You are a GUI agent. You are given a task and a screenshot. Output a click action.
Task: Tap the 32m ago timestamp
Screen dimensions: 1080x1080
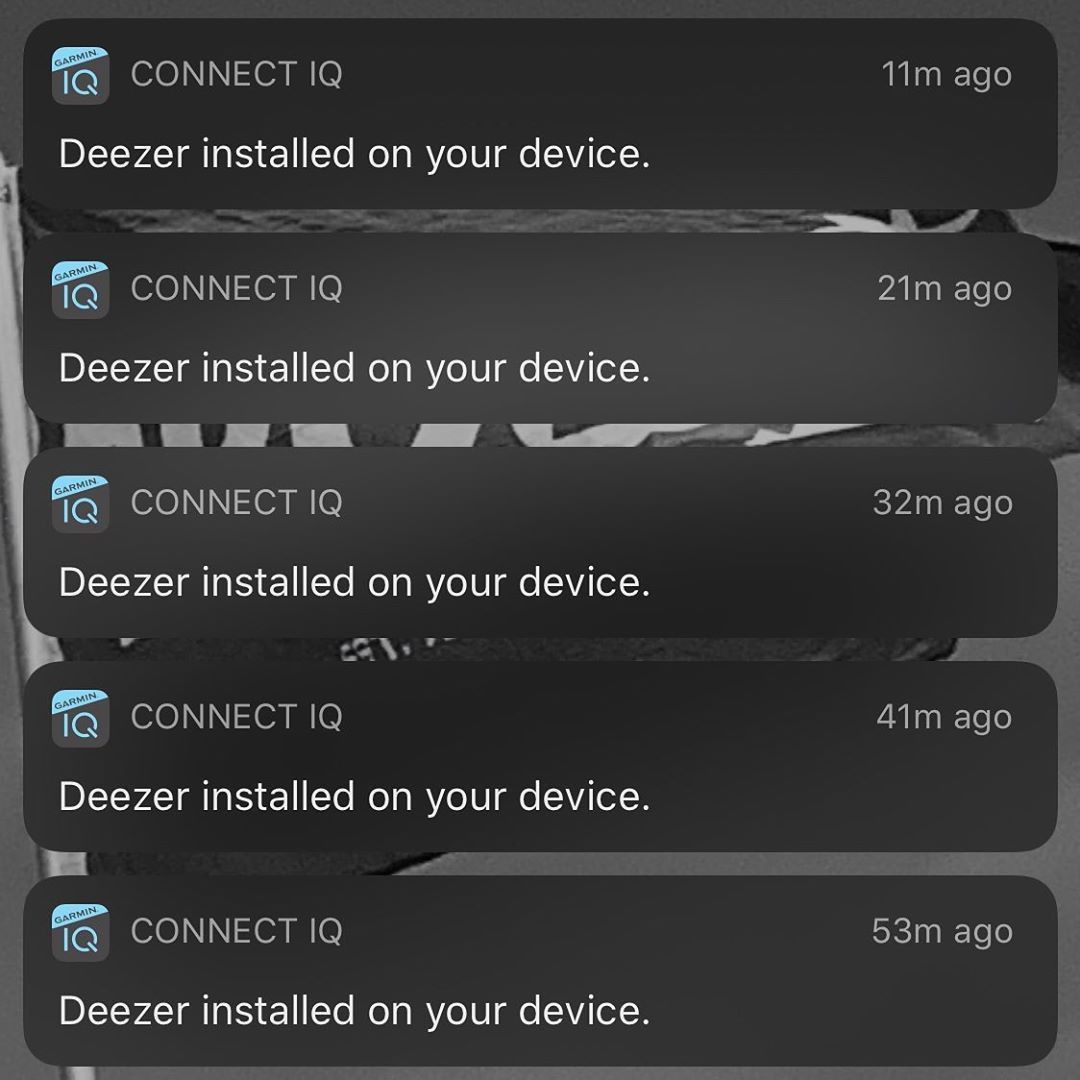(942, 503)
